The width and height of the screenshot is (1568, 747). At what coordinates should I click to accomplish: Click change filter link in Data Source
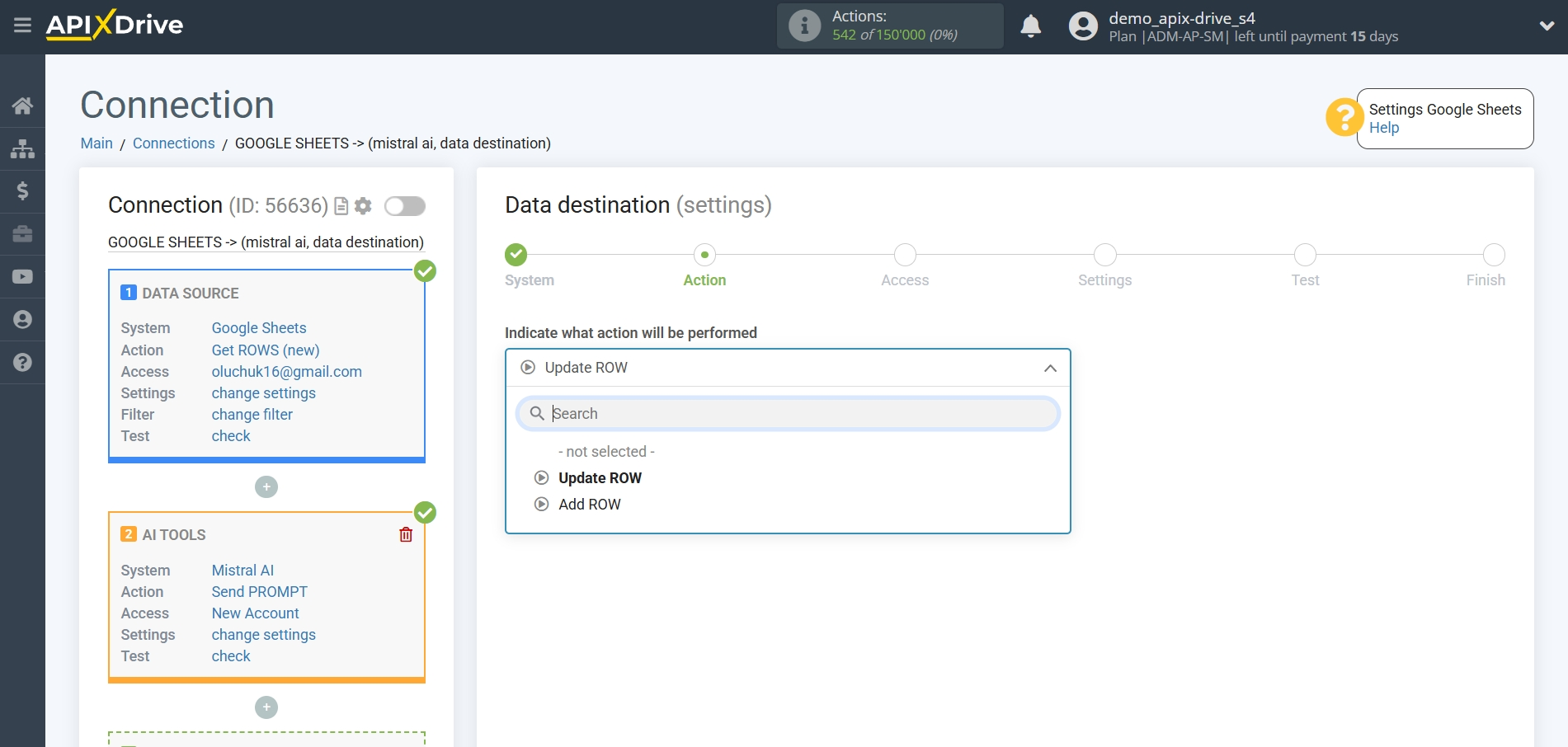coord(252,415)
